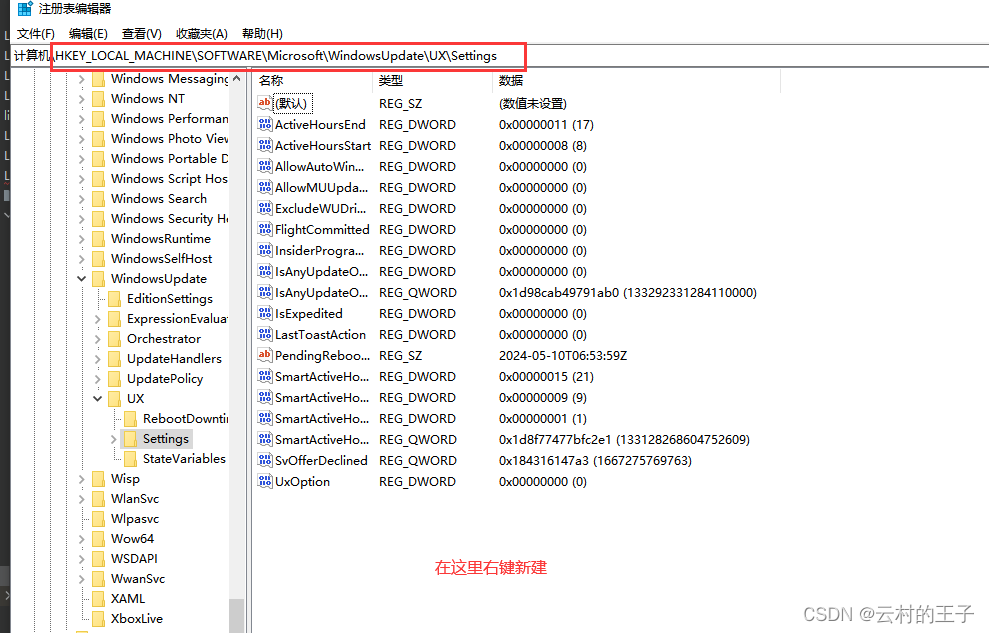Select the IsExpedited value icon
Screen dimensions: 989x633
pos(265,313)
